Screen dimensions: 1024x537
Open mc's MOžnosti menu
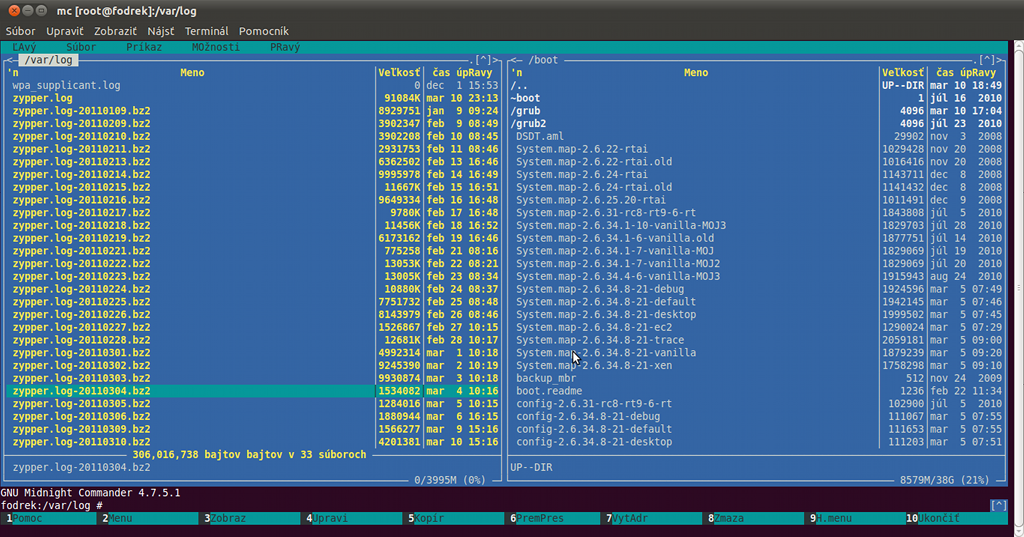click(216, 47)
